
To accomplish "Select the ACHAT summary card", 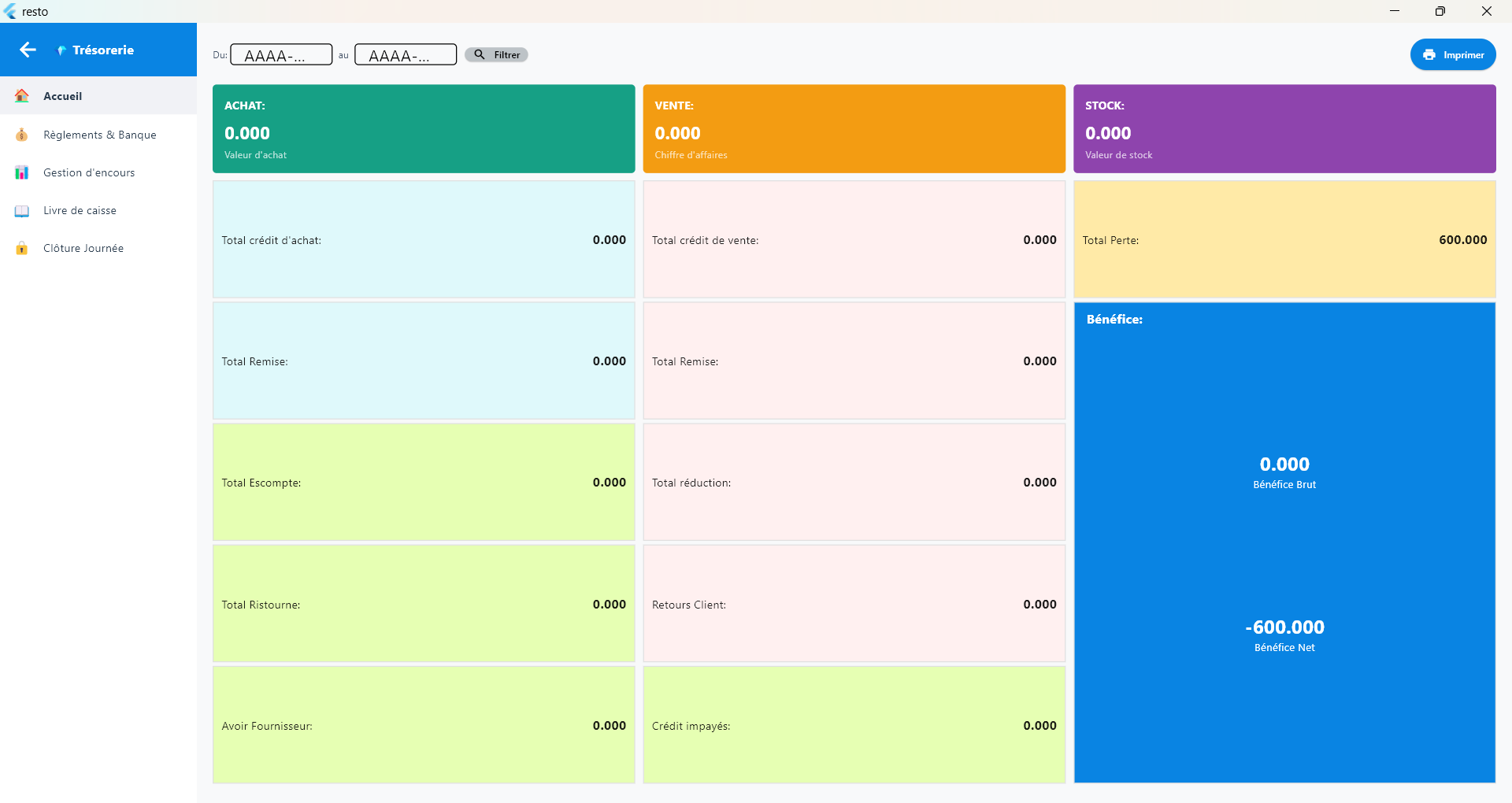I will [x=424, y=128].
